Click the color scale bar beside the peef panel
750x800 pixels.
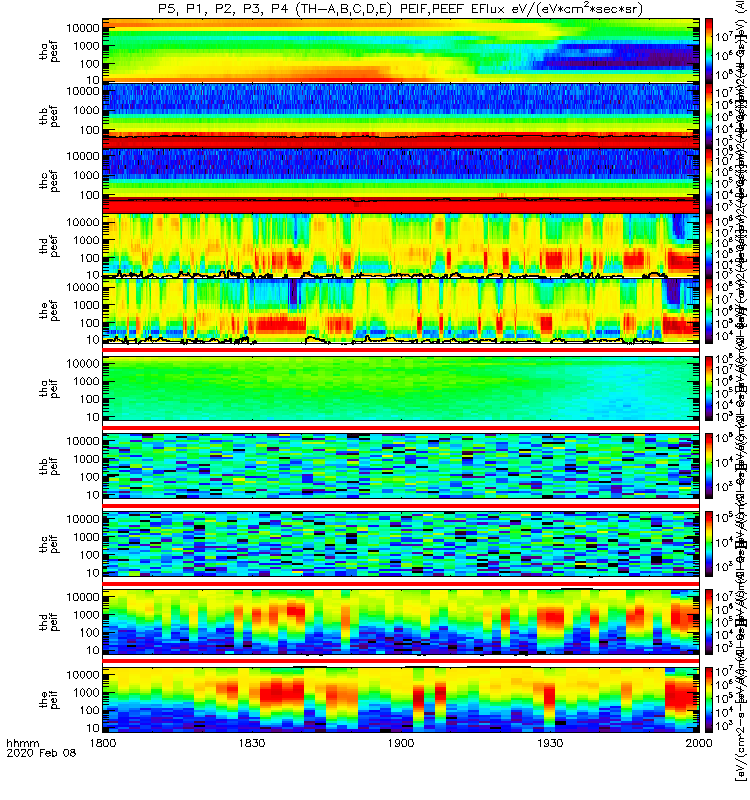click(709, 311)
